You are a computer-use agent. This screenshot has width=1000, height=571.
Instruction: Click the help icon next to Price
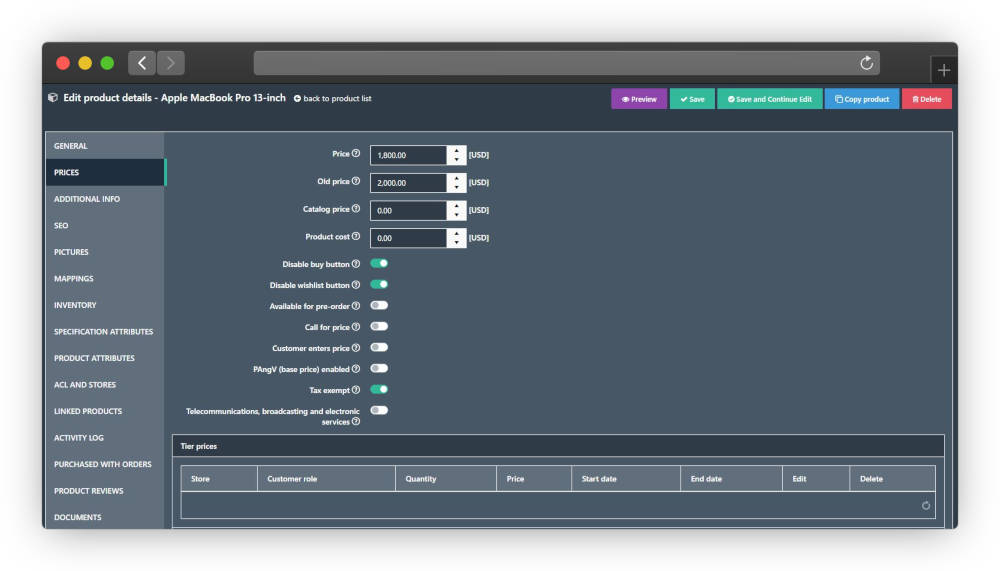[356, 154]
